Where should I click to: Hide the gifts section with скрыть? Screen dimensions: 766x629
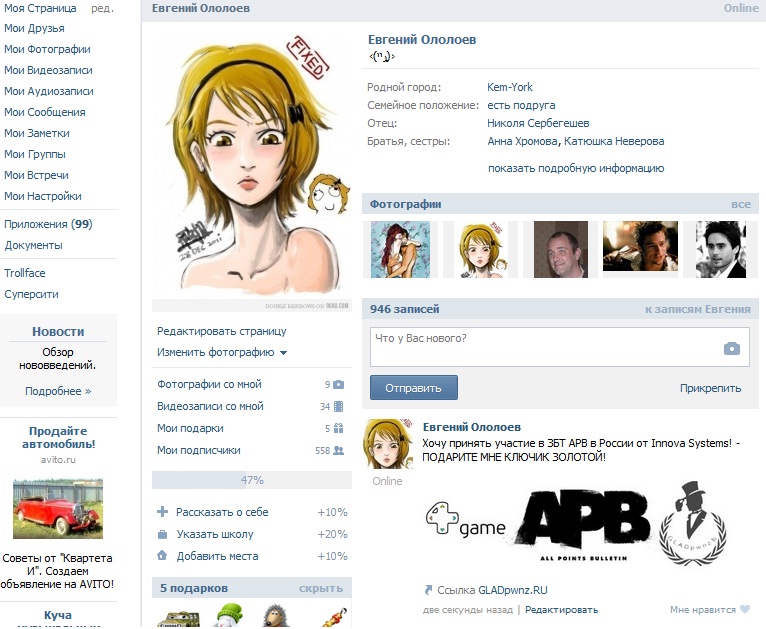(320, 588)
